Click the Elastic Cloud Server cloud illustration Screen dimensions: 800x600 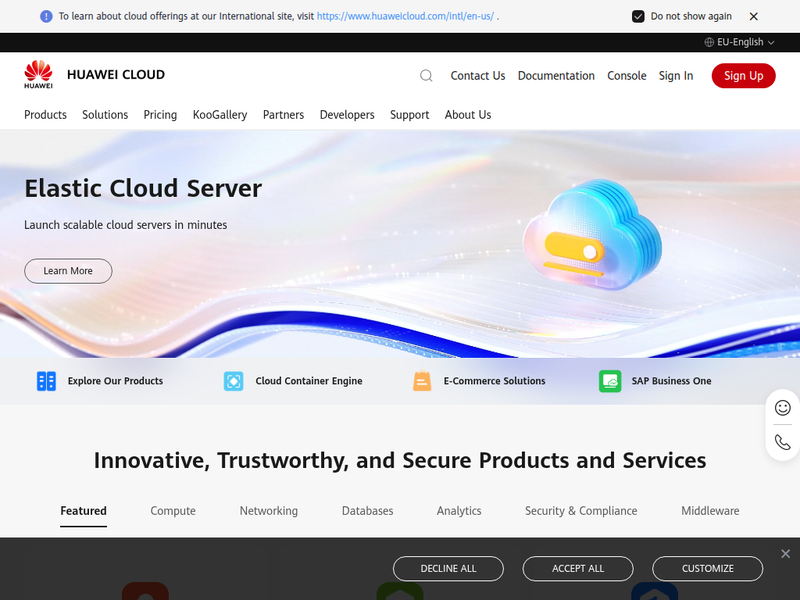click(593, 235)
